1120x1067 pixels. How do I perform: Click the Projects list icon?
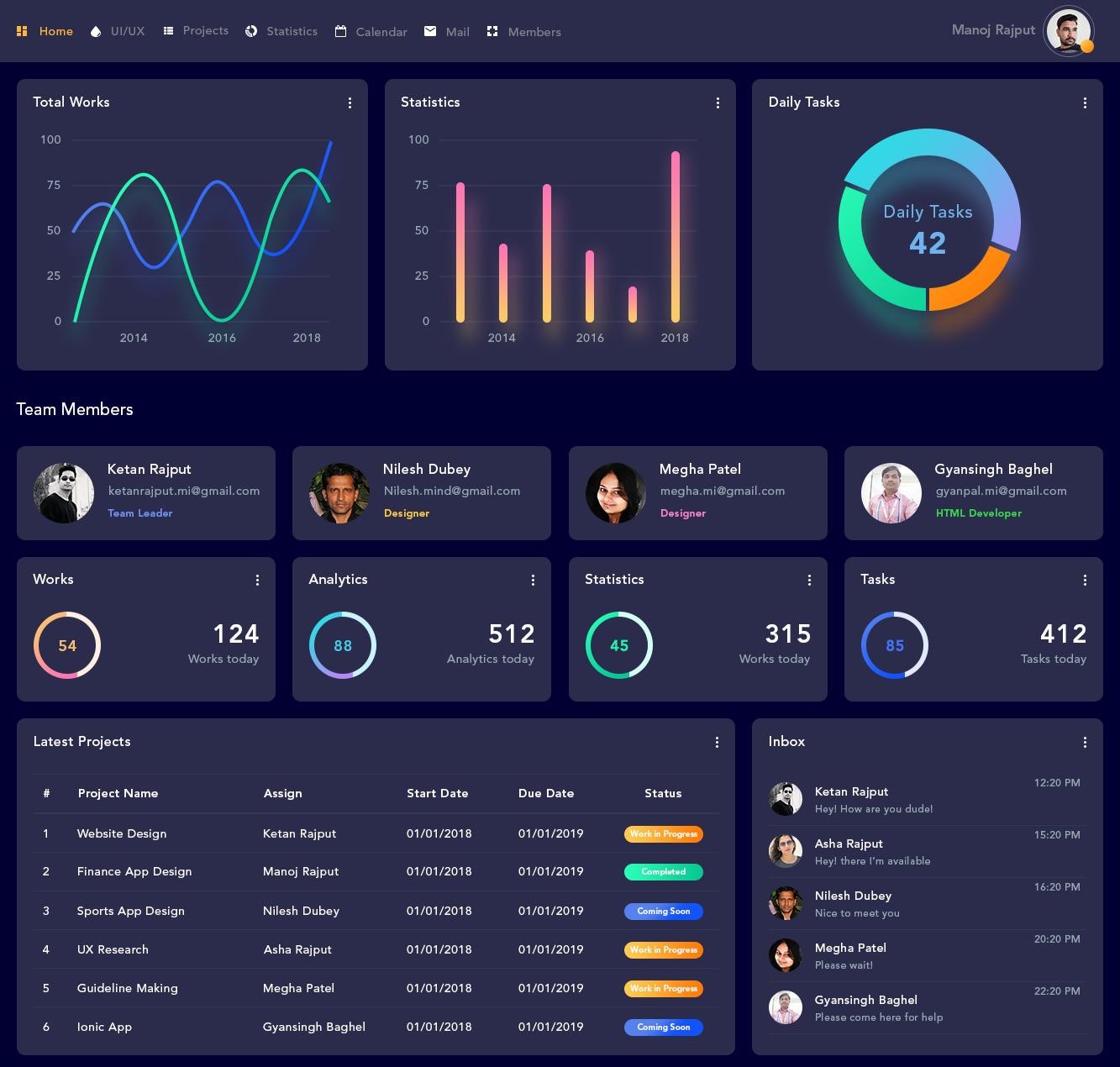click(x=168, y=31)
